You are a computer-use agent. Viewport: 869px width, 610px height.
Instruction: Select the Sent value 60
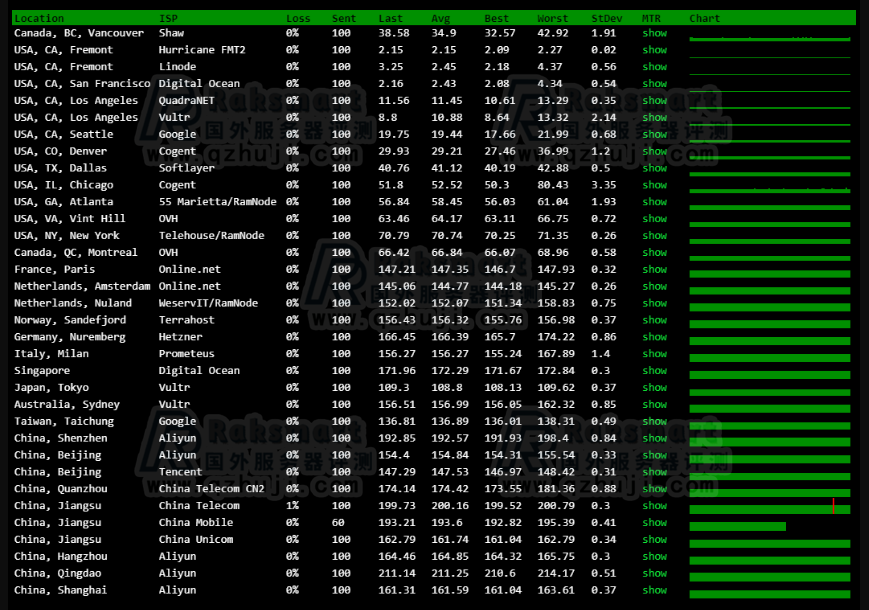338,522
